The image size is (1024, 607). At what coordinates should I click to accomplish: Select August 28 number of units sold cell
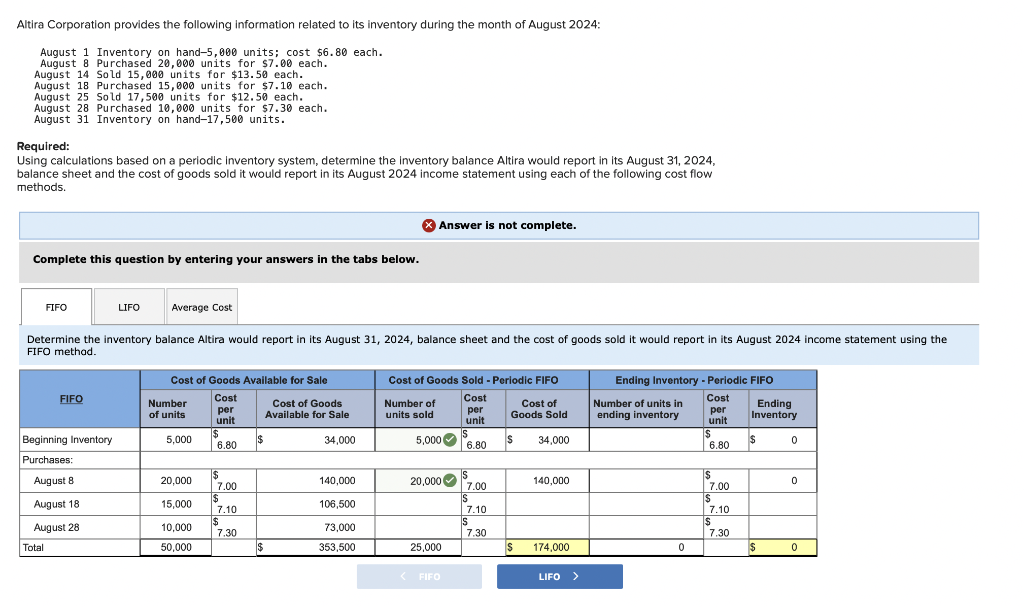coord(418,527)
